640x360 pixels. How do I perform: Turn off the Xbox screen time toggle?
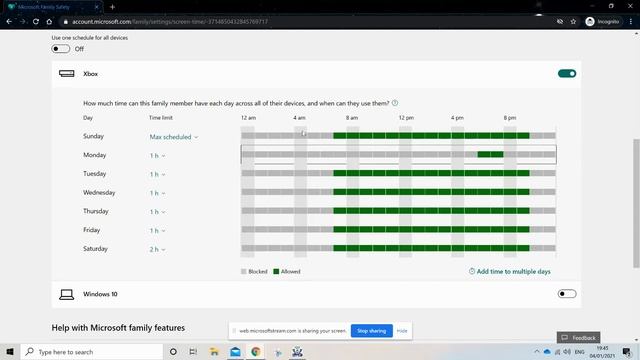[x=567, y=73]
